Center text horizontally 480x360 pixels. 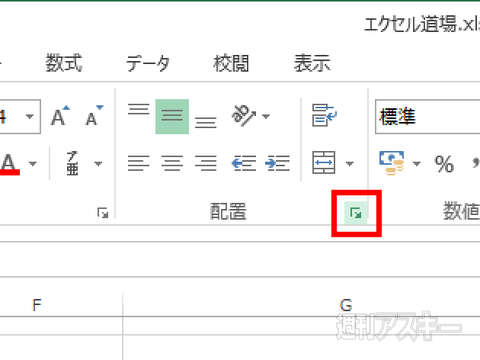(x=172, y=163)
